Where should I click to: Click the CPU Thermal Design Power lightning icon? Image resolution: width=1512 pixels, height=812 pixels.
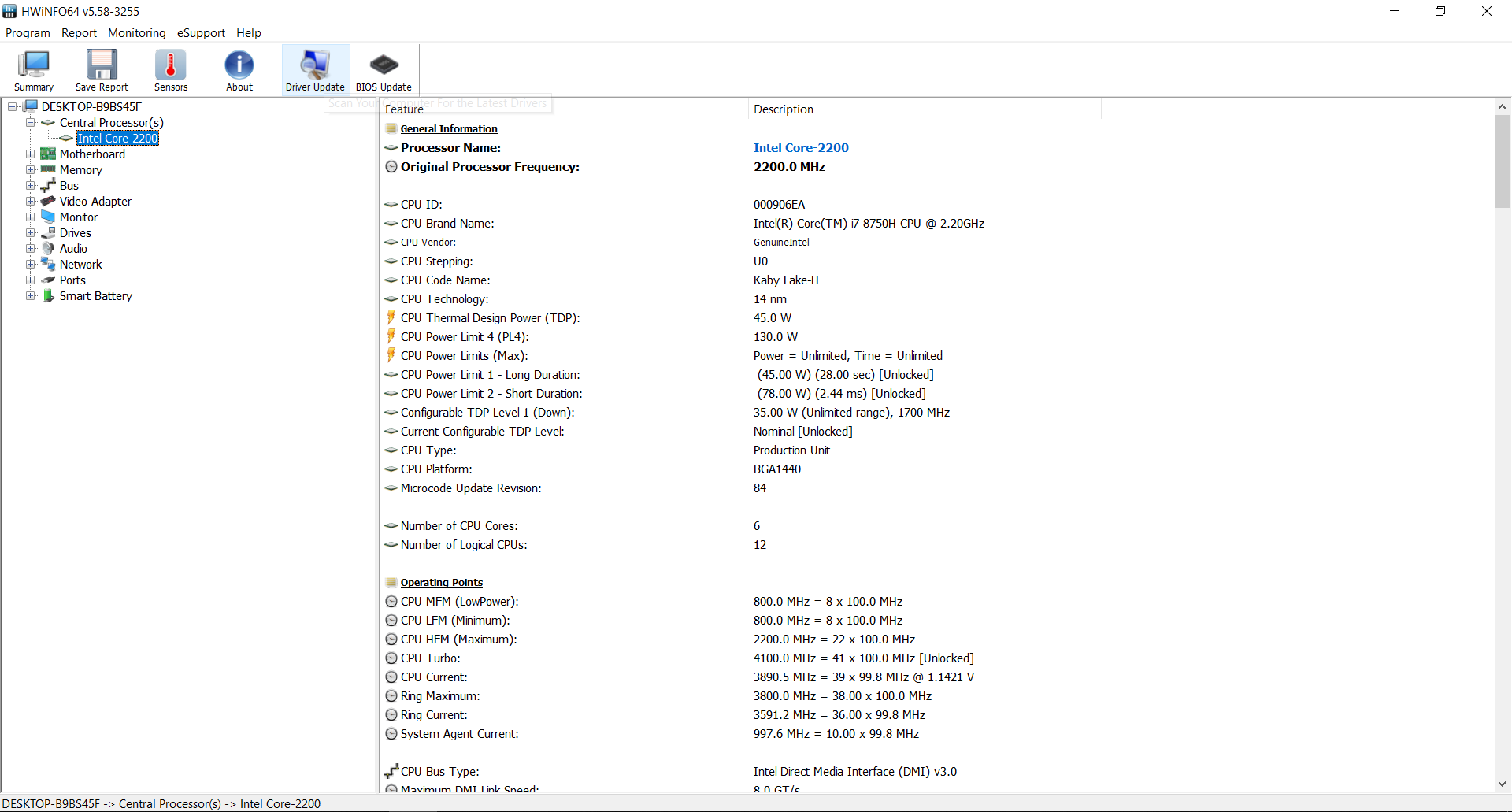click(391, 317)
